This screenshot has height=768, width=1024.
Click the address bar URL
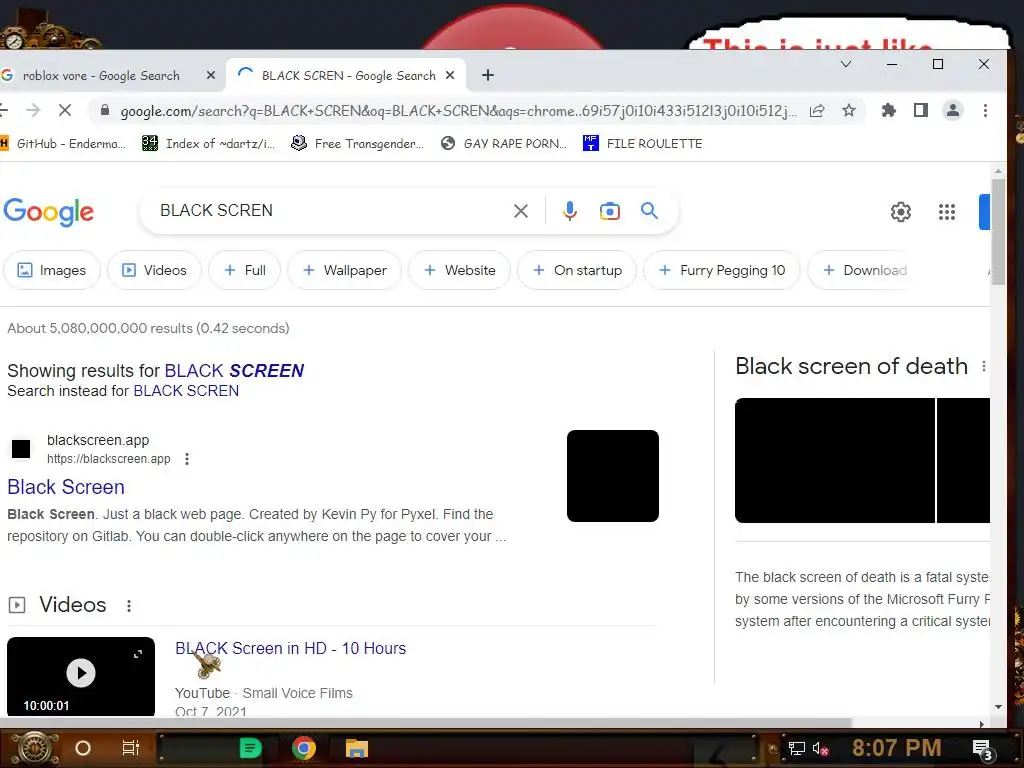click(x=458, y=111)
